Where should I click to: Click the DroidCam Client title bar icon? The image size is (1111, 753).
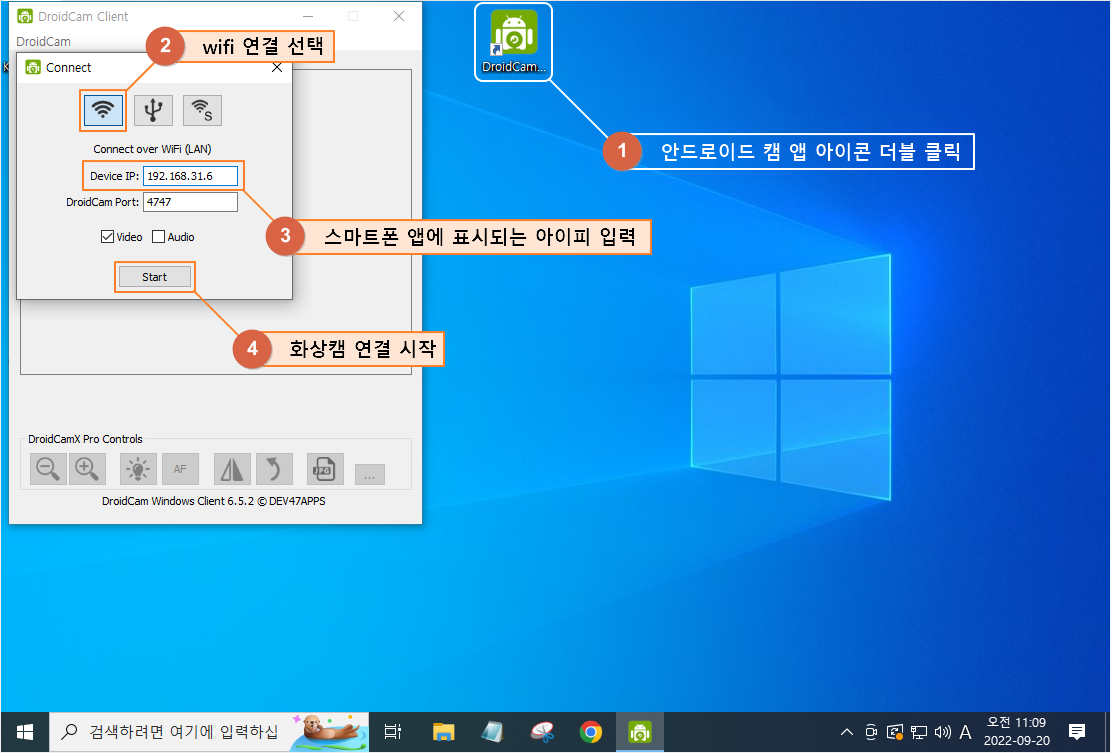coord(25,16)
